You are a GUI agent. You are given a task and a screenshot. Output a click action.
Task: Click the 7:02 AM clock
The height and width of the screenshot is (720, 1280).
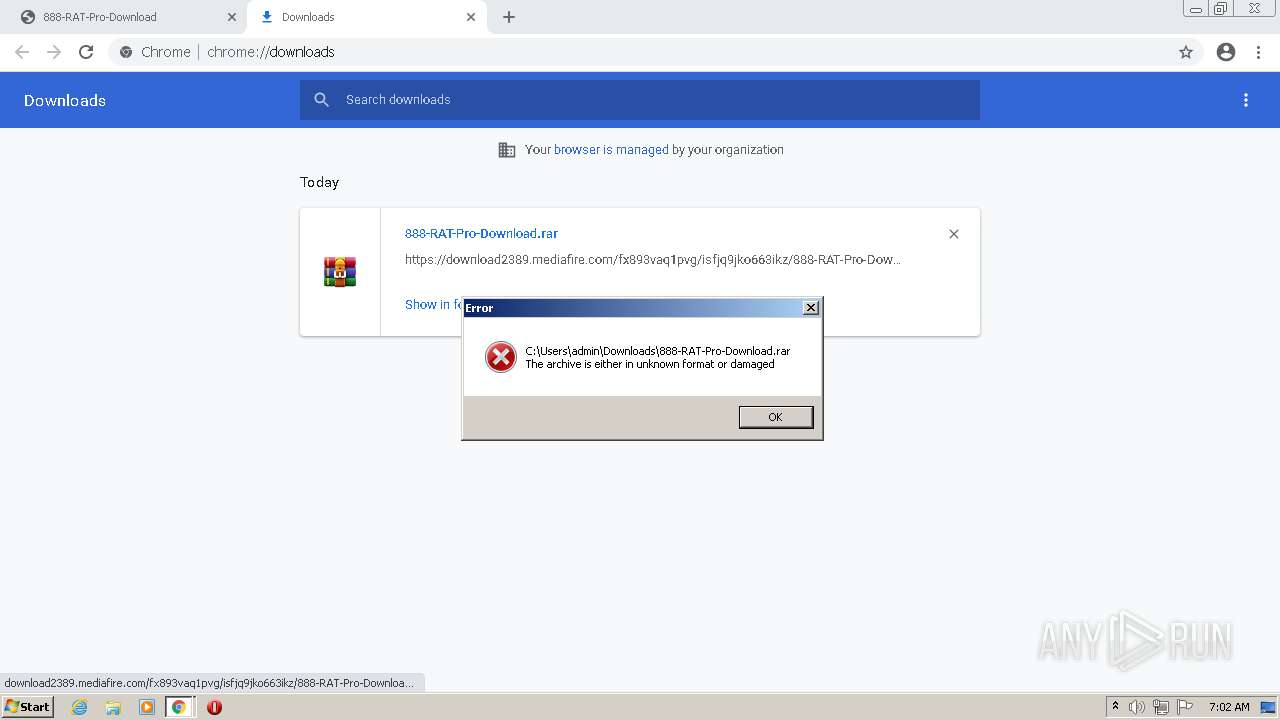(1229, 707)
